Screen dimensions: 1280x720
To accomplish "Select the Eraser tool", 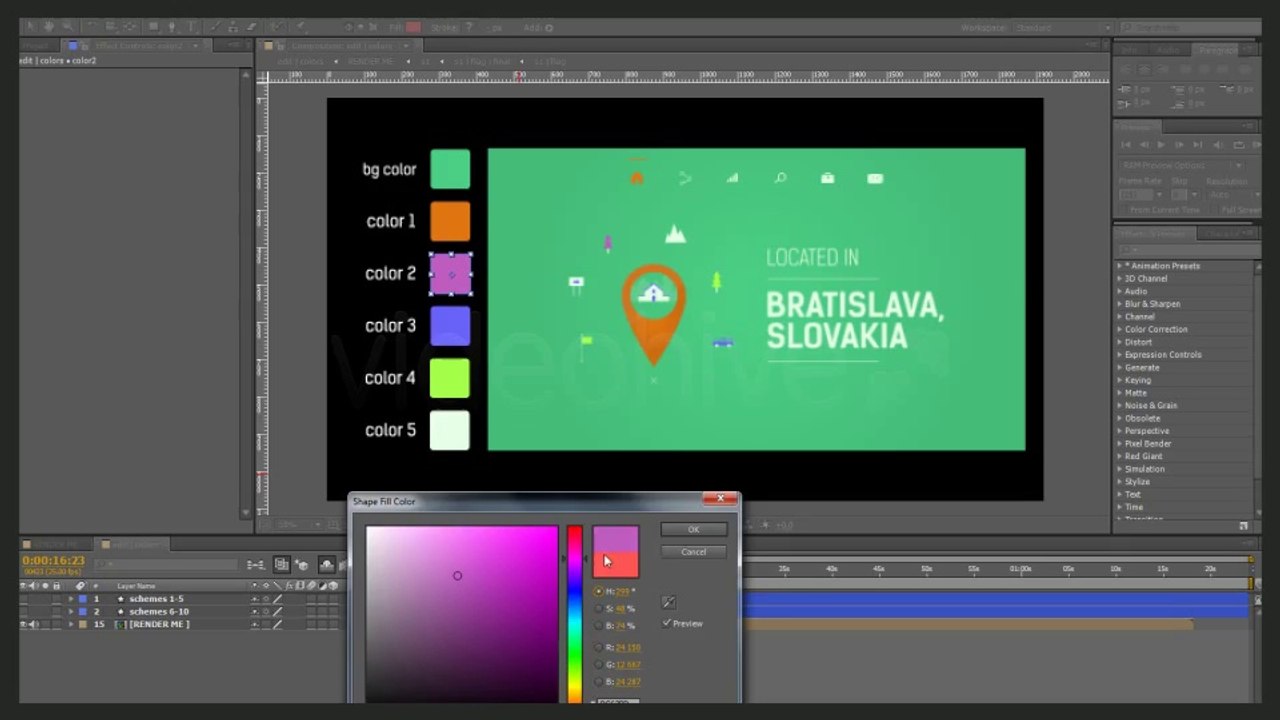I will [x=253, y=27].
